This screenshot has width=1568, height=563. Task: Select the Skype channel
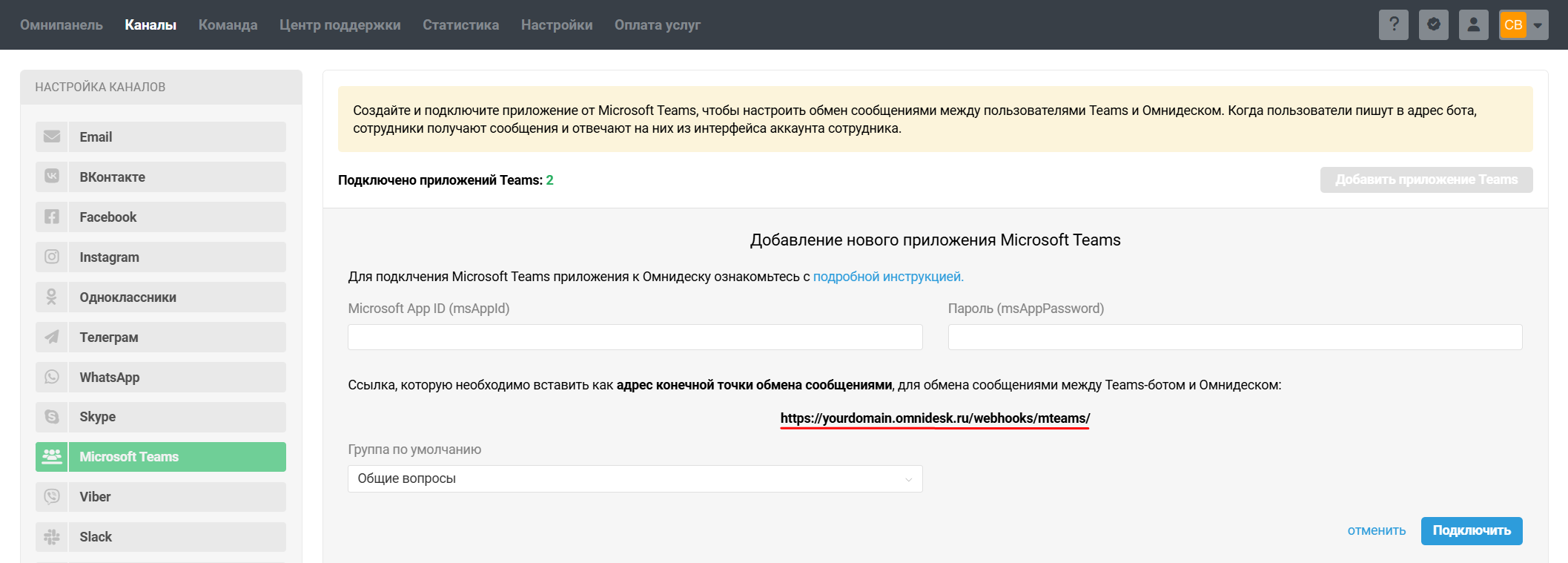click(161, 417)
